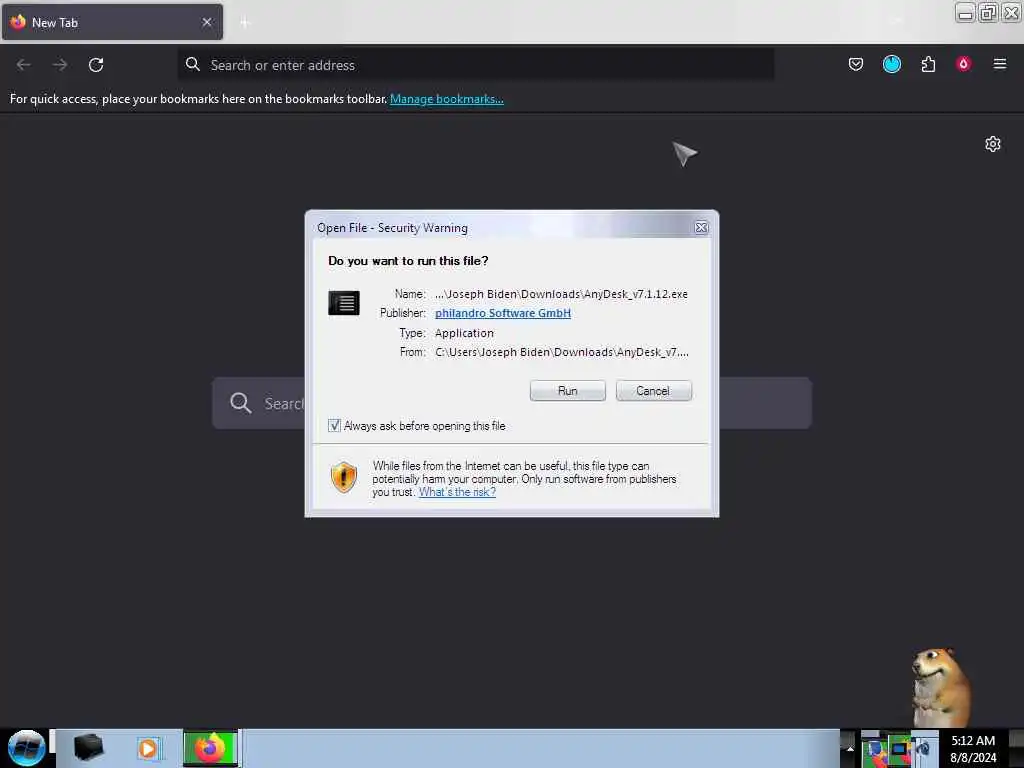
Task: Open the Extensions puzzle icon
Action: pos(928,64)
